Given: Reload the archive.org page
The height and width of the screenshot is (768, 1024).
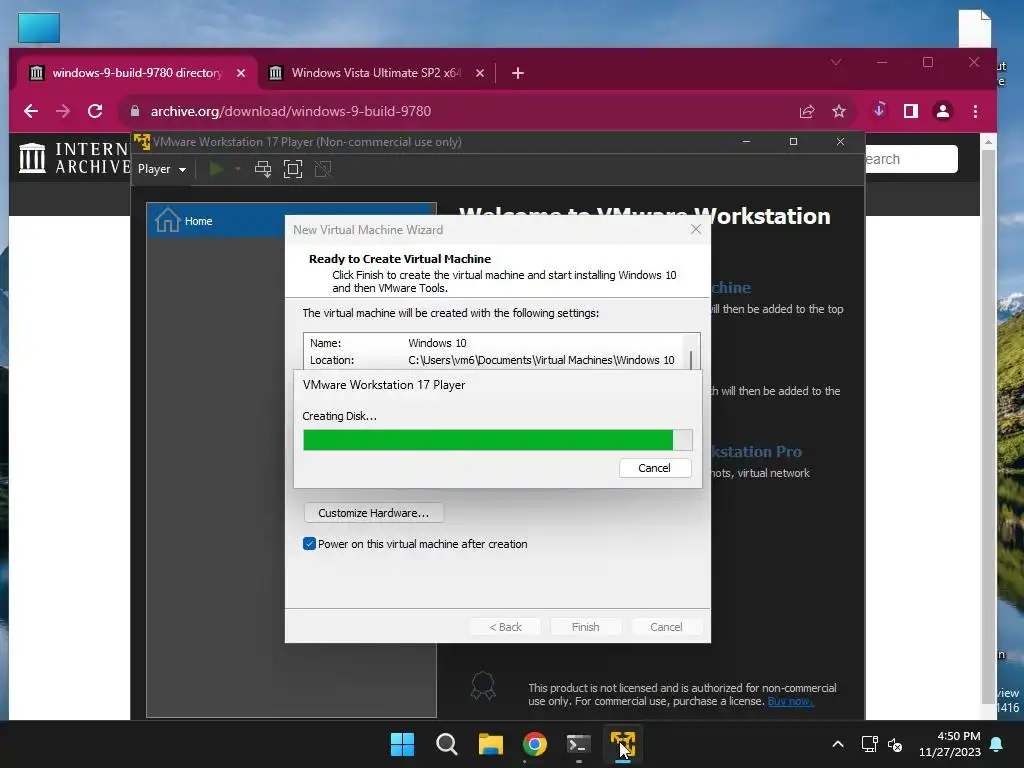Looking at the screenshot, I should click(x=95, y=111).
